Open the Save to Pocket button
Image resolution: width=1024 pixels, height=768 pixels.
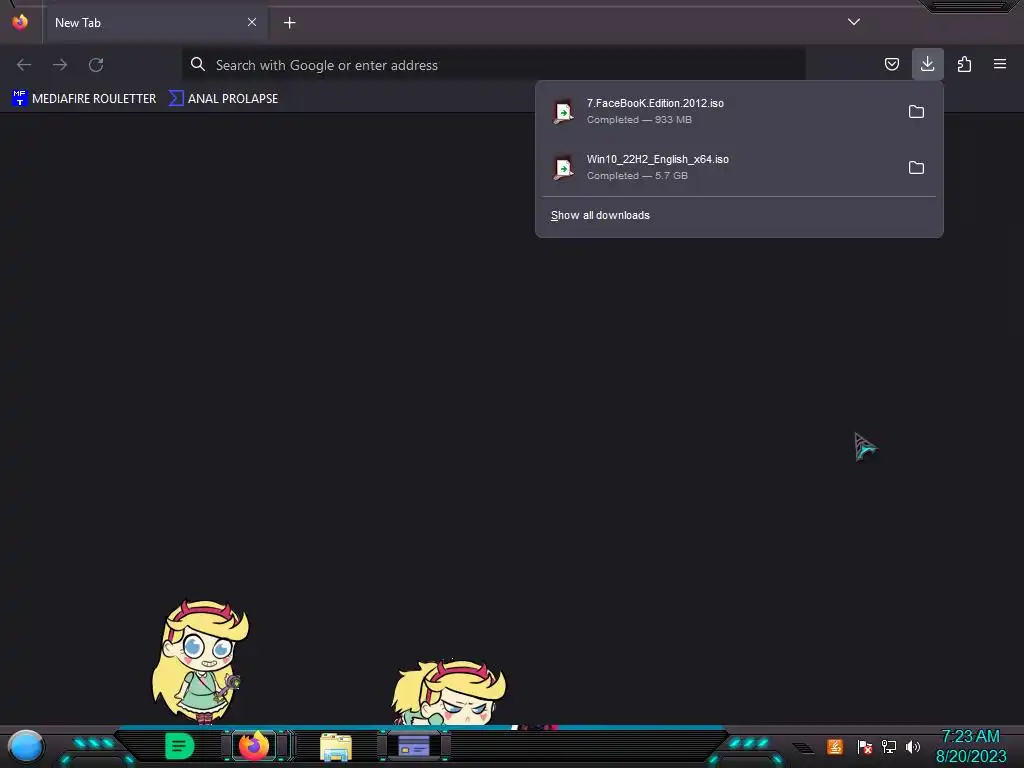(891, 64)
